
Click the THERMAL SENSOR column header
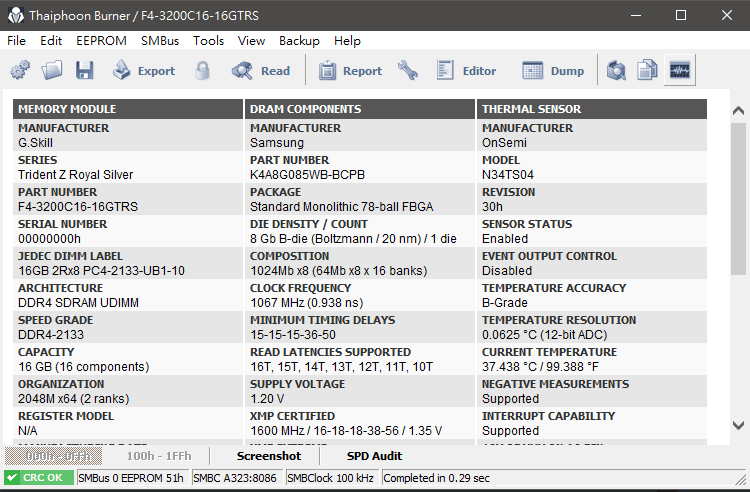tap(592, 109)
